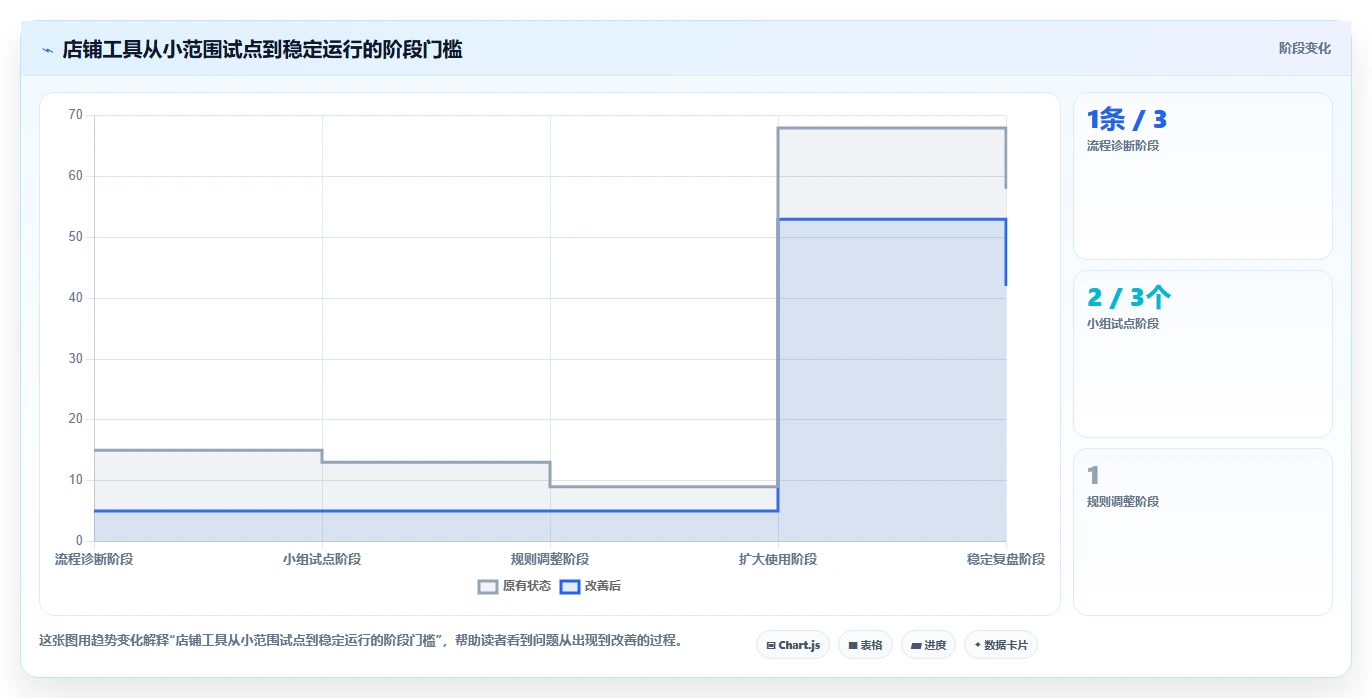
Task: Click the y-axis value 60
Action: coord(75,176)
